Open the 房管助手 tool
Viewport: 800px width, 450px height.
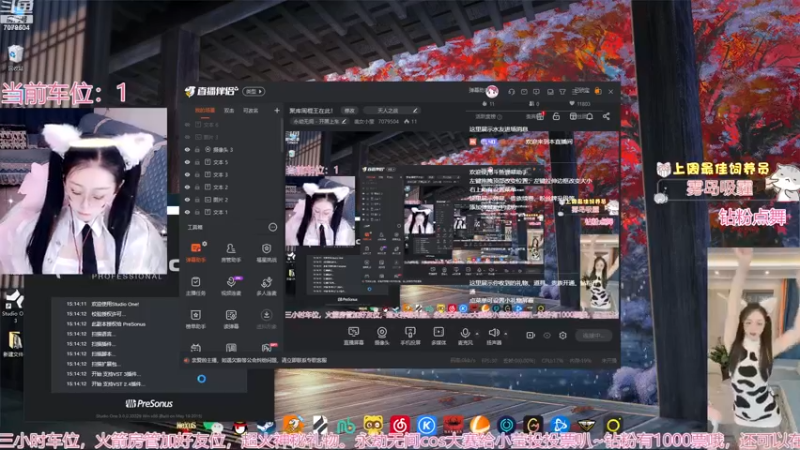231,252
